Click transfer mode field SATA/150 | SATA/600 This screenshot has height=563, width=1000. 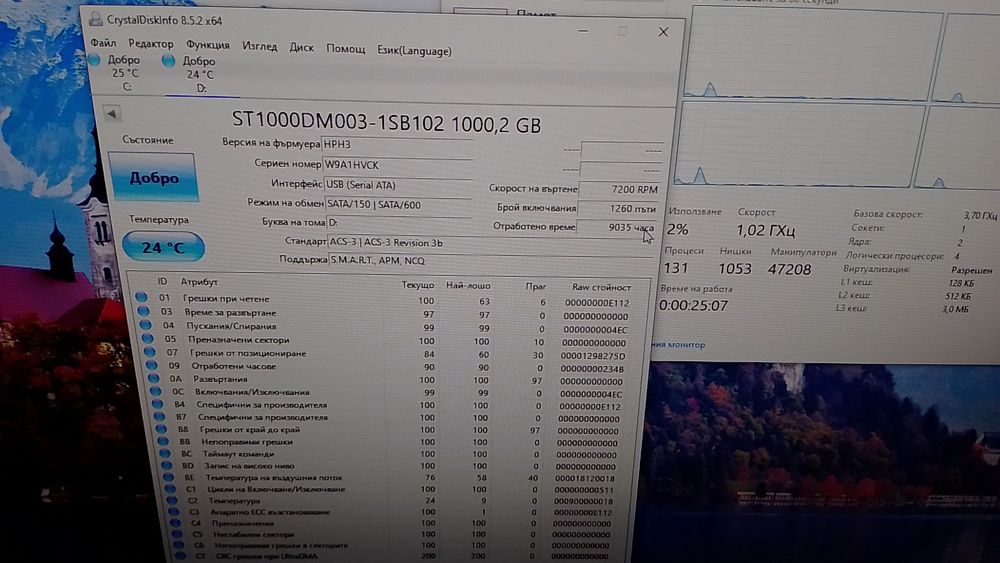(399, 205)
